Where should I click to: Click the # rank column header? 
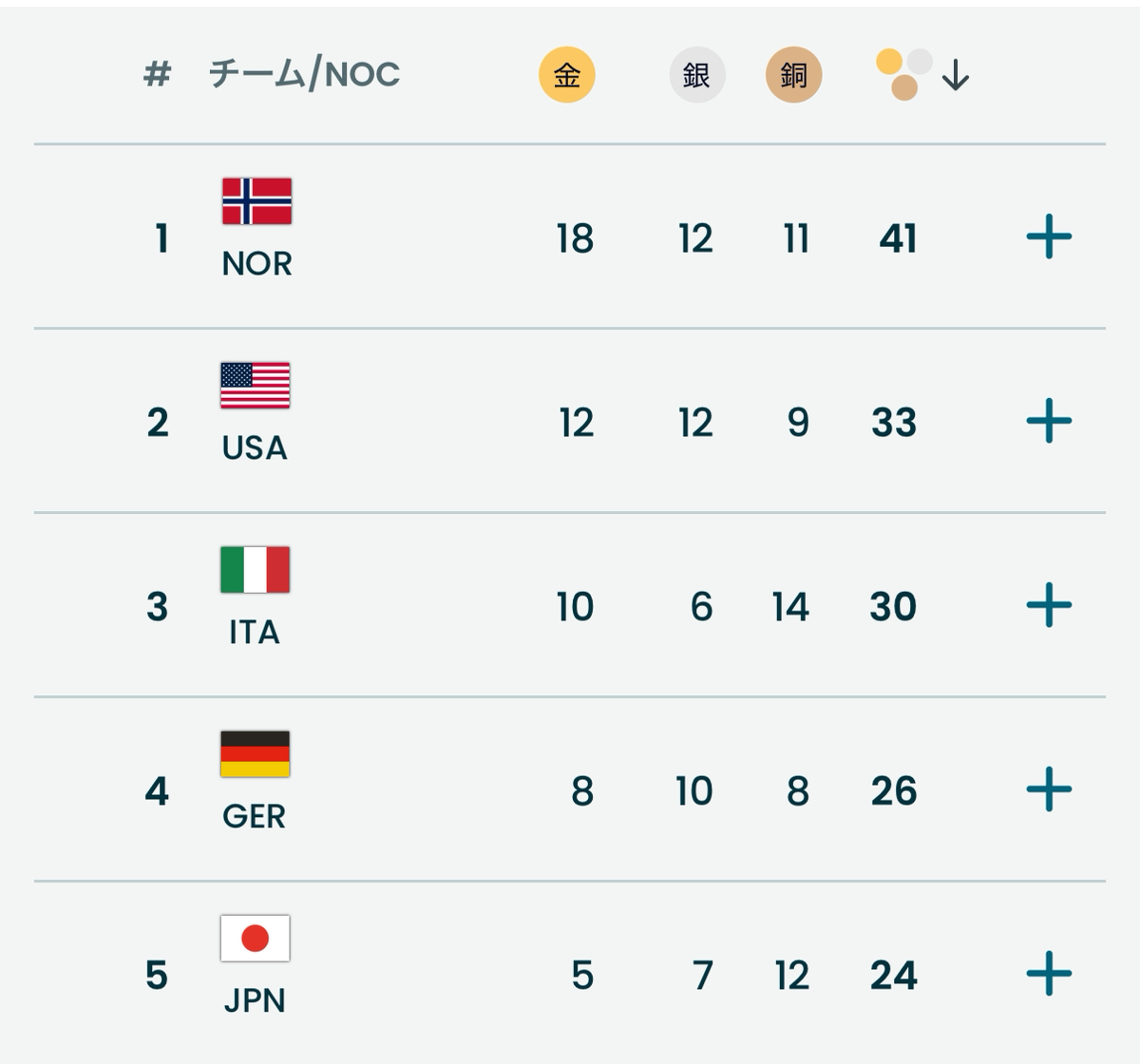[157, 74]
